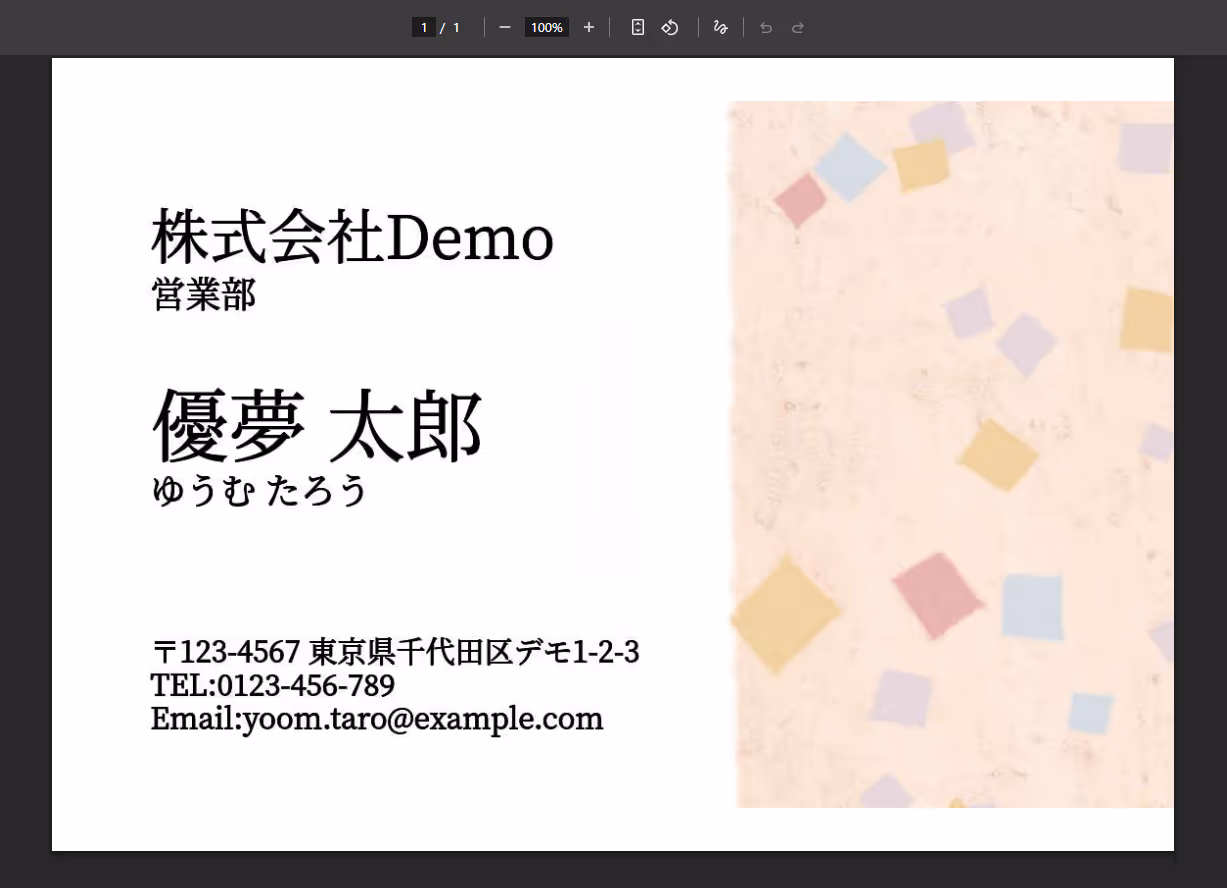Viewport: 1227px width, 888px height.
Task: Activate the draw annotation tool
Action: (720, 27)
